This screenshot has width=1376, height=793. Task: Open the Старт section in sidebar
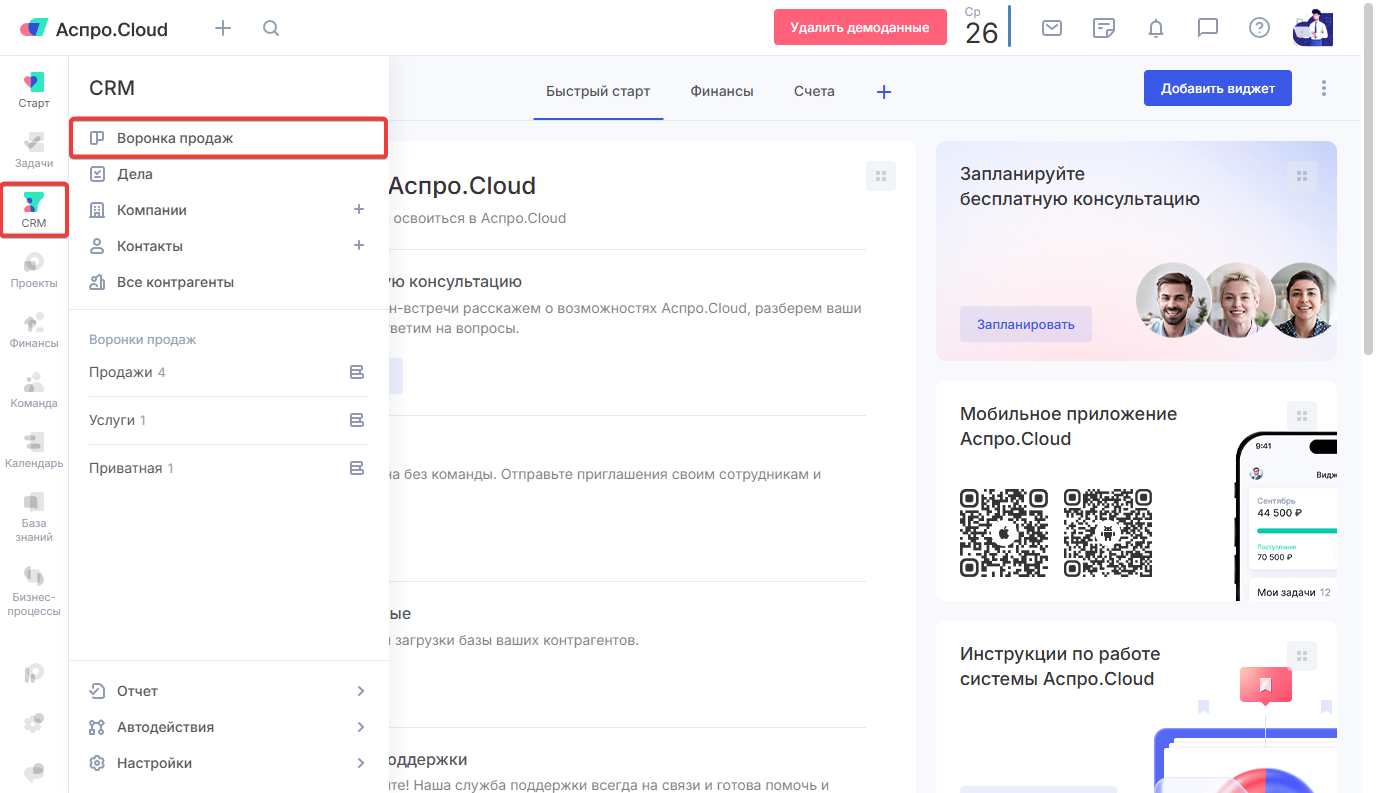(x=34, y=91)
